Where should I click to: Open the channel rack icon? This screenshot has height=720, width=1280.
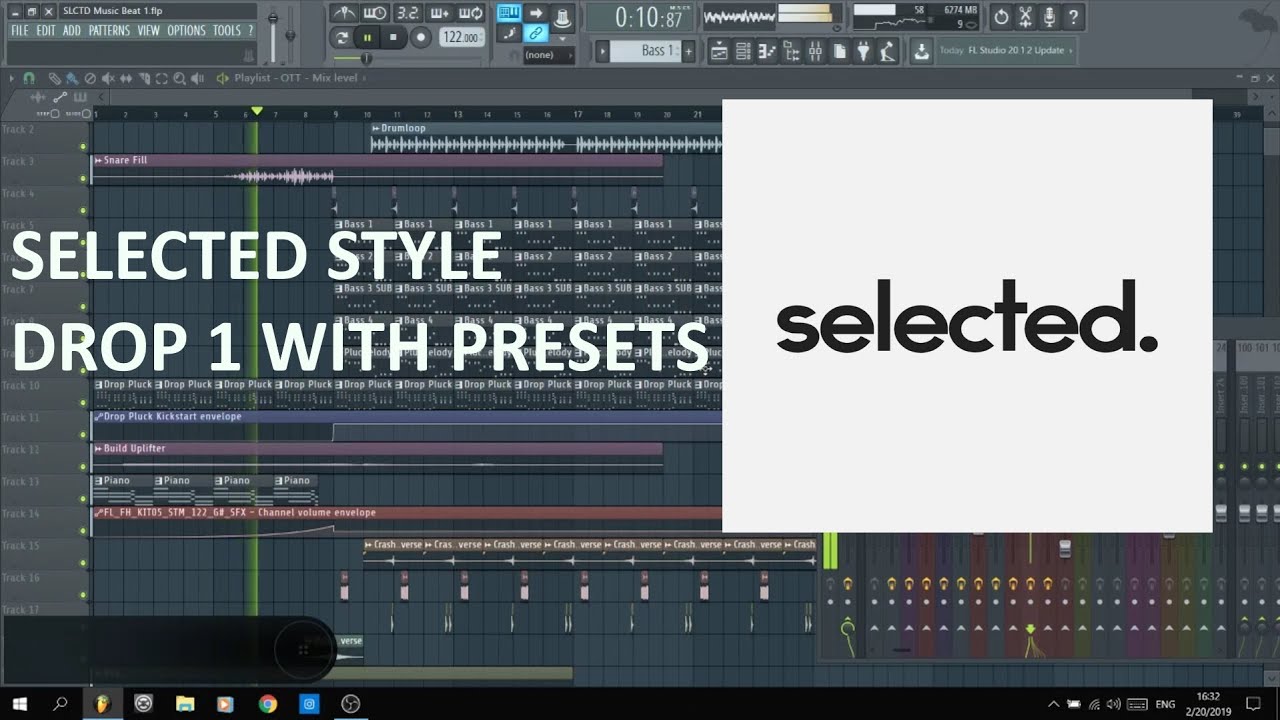tap(743, 51)
